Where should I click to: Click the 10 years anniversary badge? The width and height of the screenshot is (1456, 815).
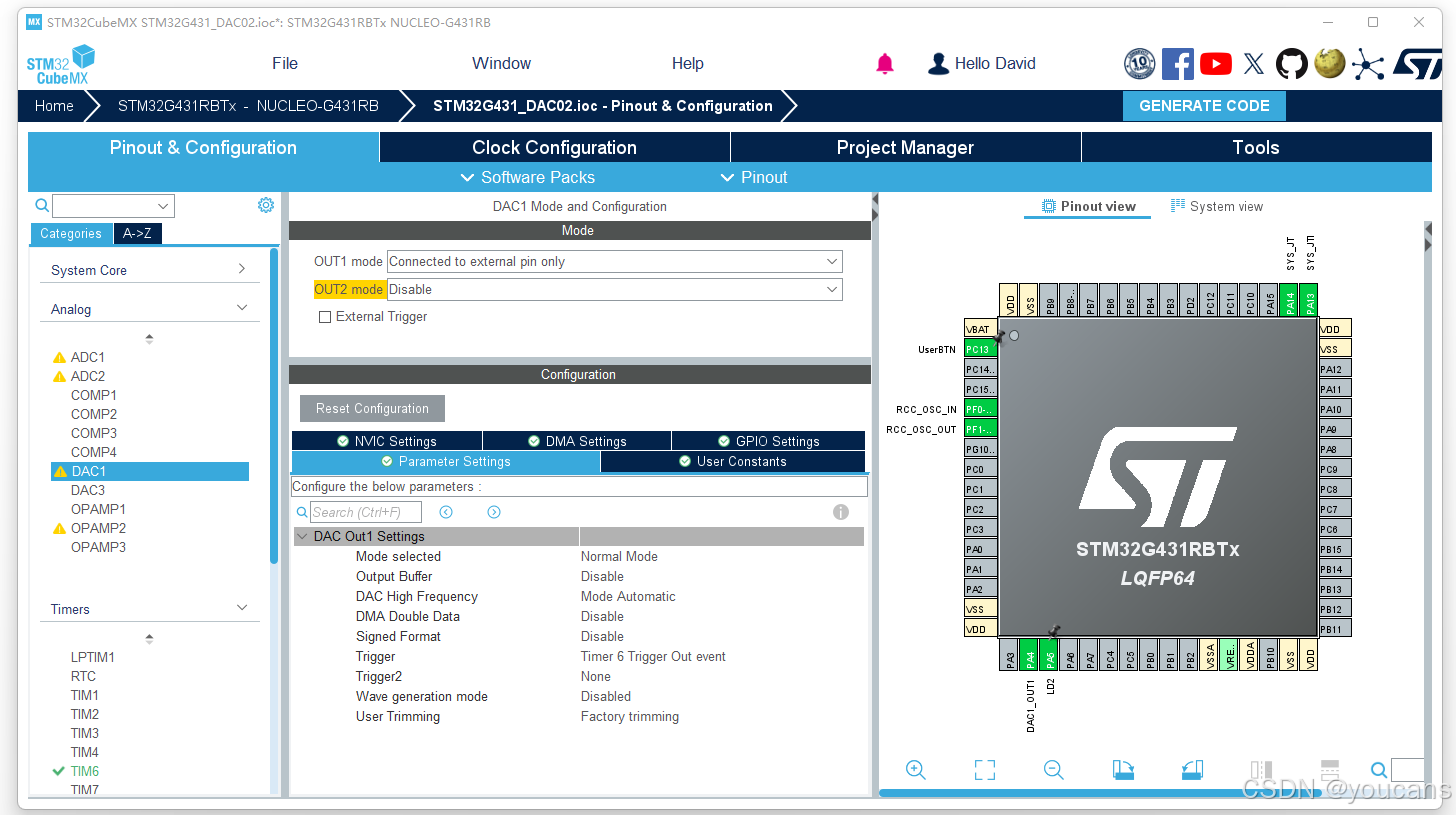(1140, 64)
